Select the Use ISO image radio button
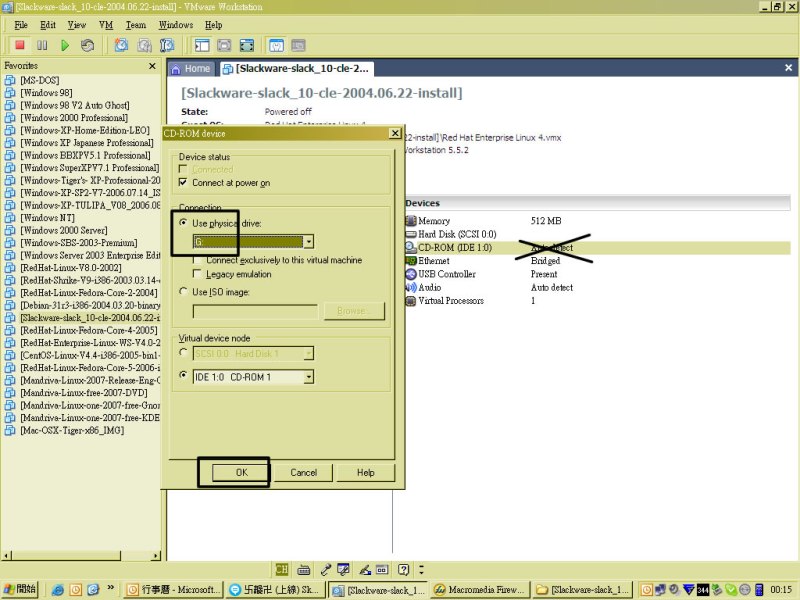Image resolution: width=800 pixels, height=600 pixels. (183, 291)
